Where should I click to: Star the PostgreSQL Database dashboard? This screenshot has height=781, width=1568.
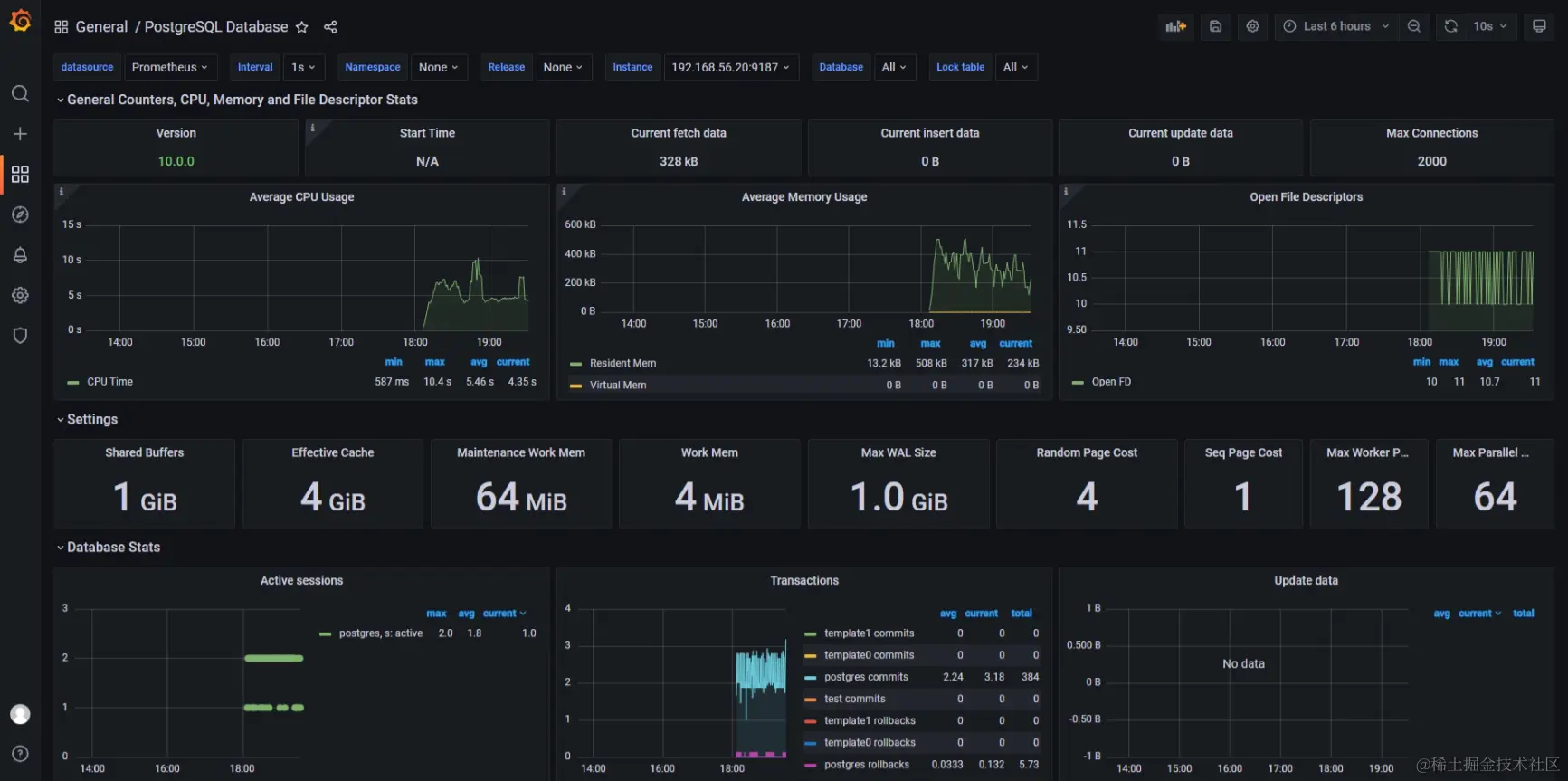302,27
